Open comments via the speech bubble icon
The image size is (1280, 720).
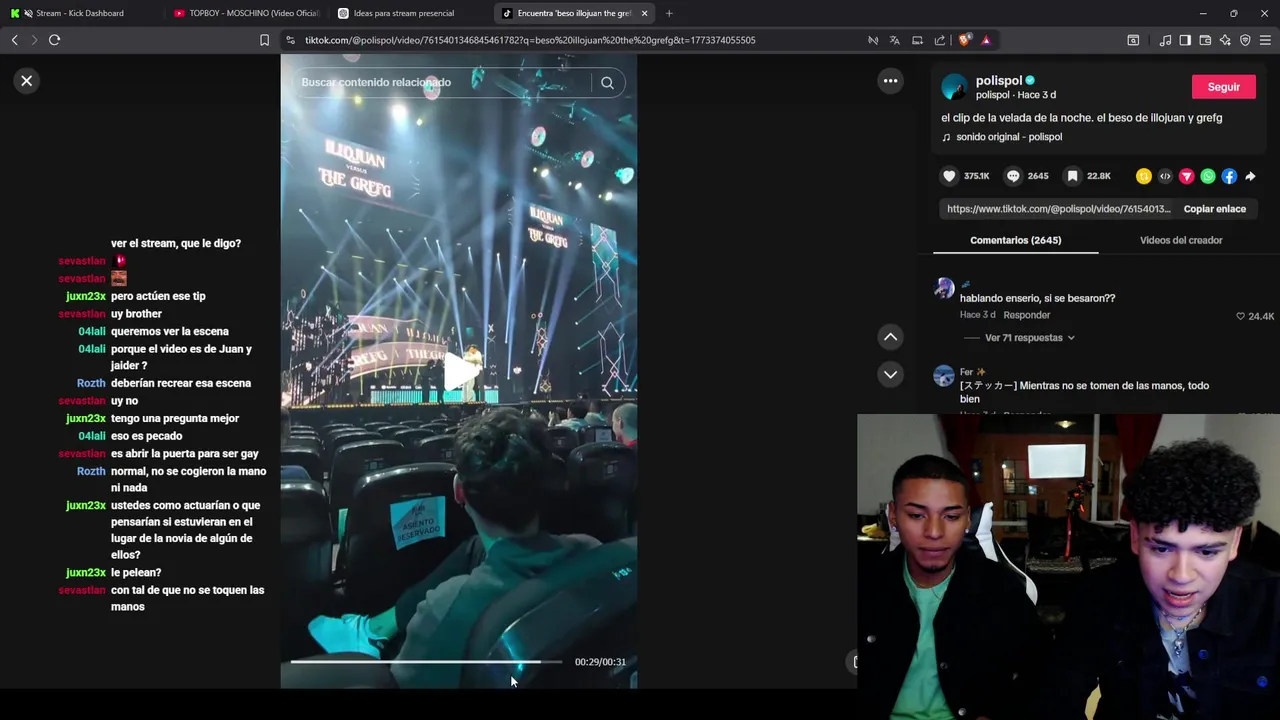click(x=1013, y=176)
